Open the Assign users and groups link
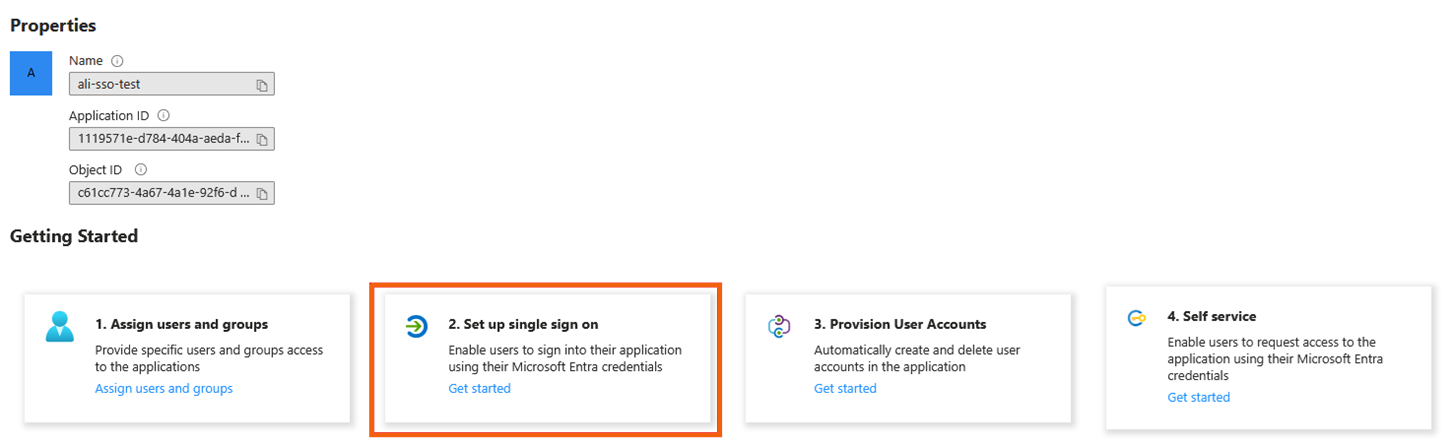Screen dimensions: 1450x447 point(164,388)
